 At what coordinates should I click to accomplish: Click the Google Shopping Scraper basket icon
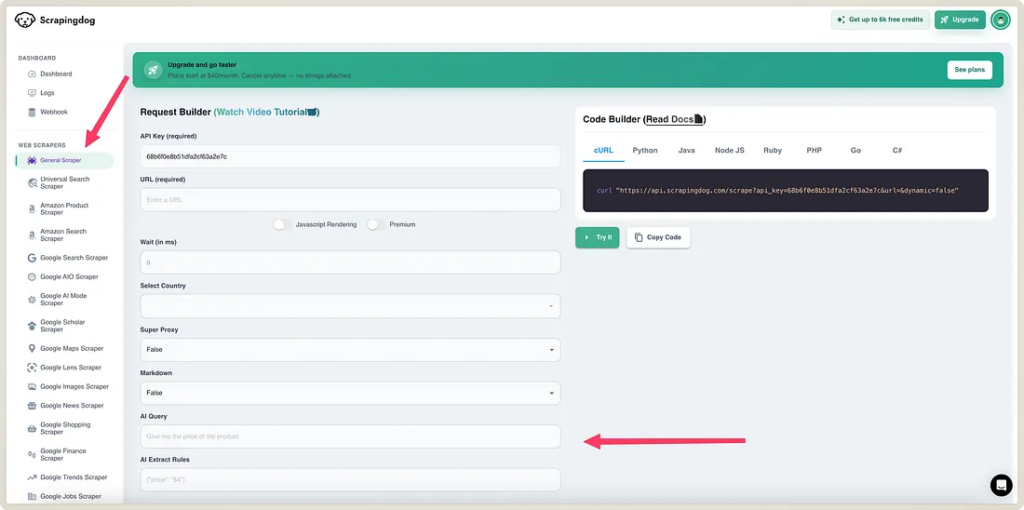click(x=32, y=428)
